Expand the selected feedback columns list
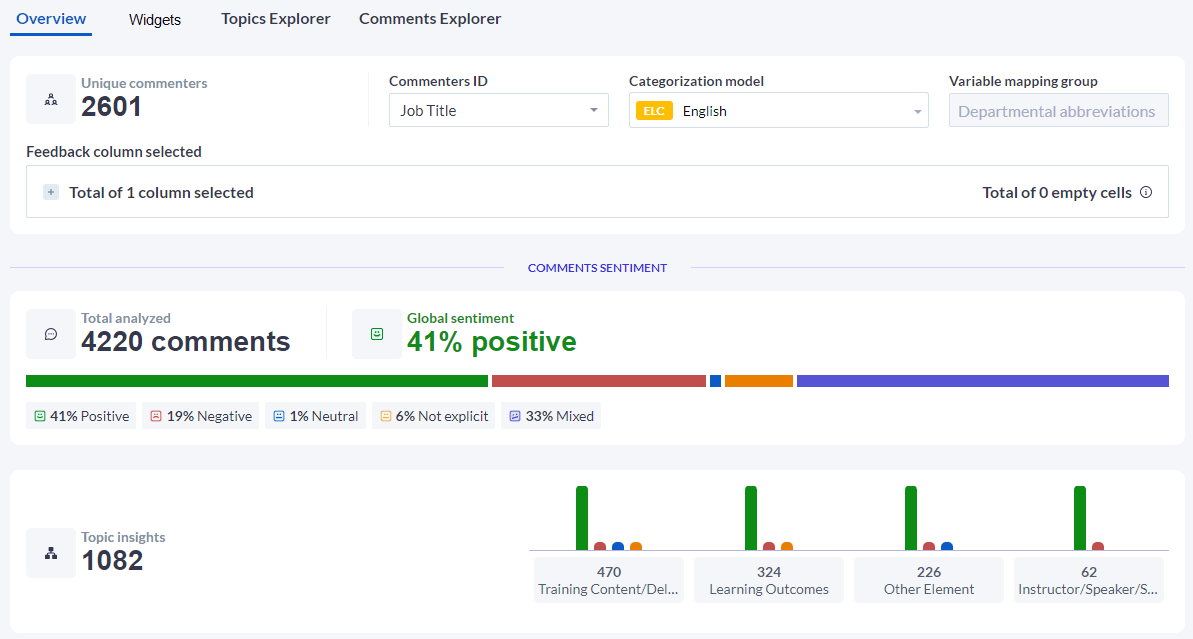 click(x=51, y=192)
